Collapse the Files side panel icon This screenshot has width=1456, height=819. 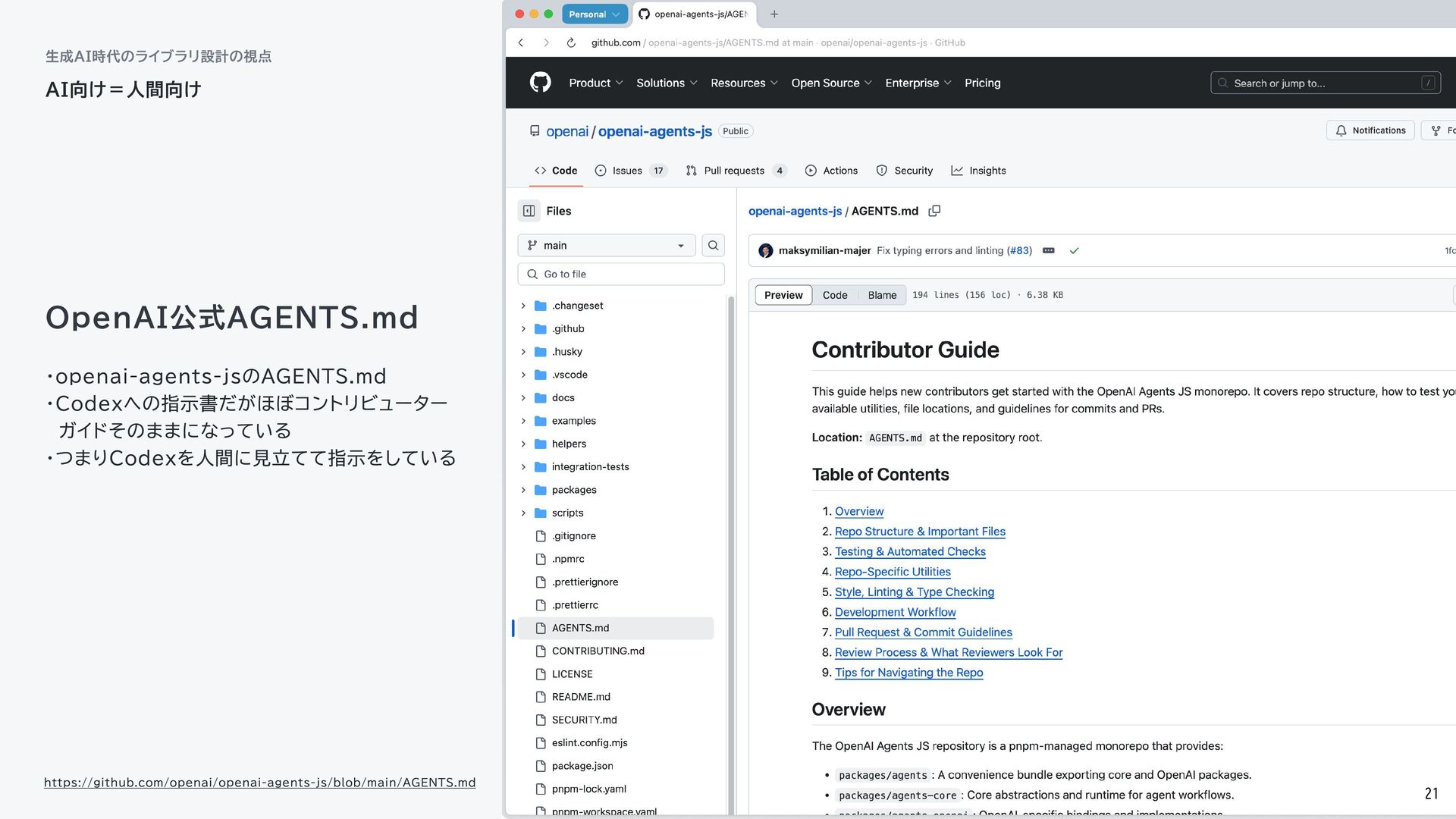[529, 211]
